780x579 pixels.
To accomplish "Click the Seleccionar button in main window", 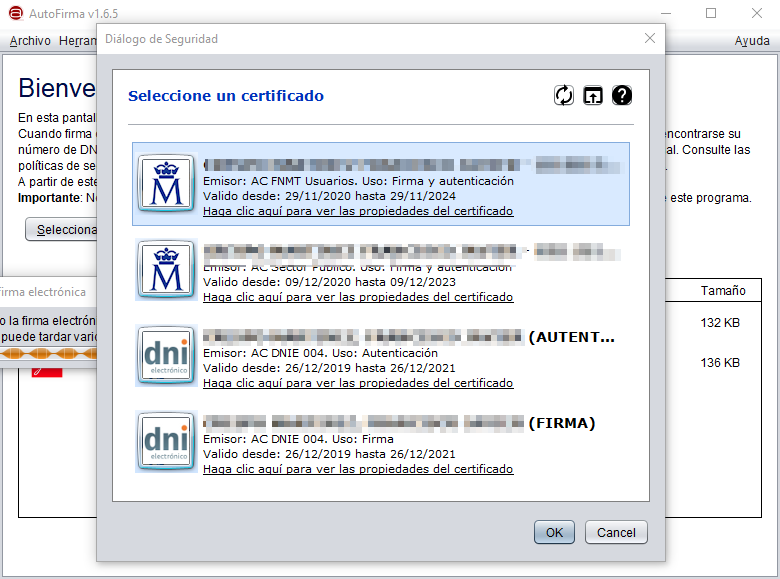I will (x=61, y=229).
